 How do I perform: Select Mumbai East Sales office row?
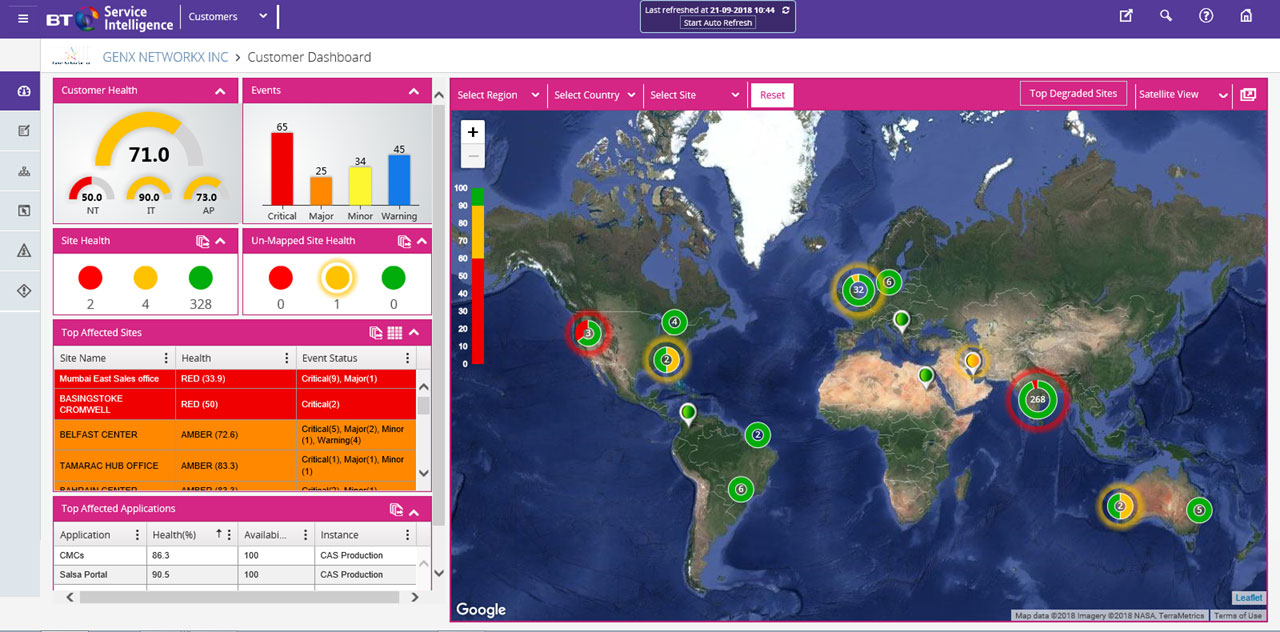click(235, 379)
